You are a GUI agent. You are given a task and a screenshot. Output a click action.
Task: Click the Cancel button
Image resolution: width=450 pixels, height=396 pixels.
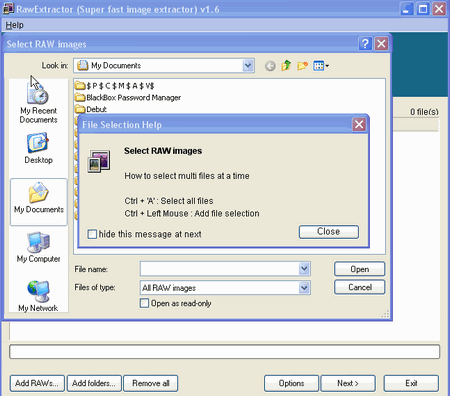360,287
